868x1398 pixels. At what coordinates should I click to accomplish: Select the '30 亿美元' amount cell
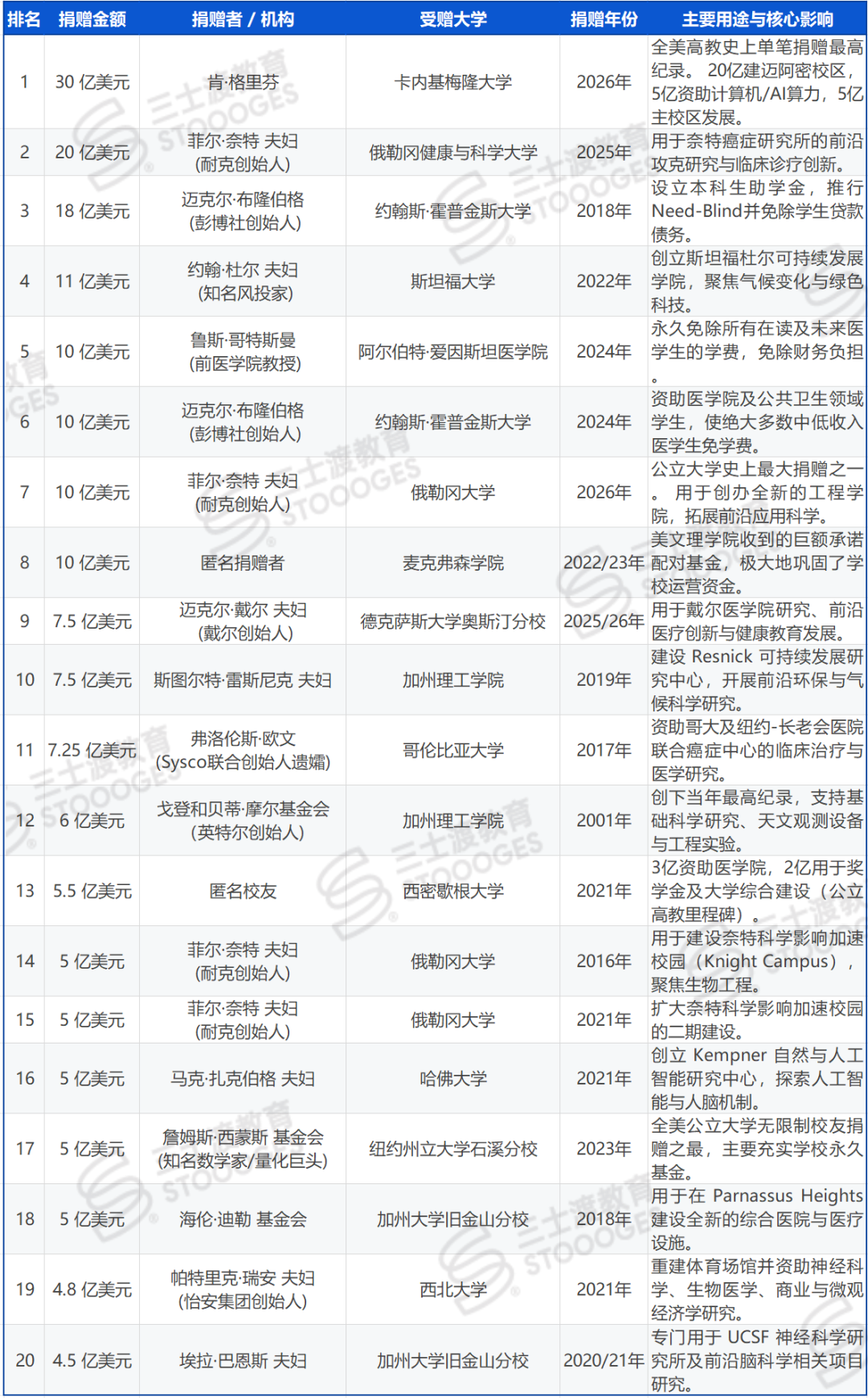[x=92, y=82]
